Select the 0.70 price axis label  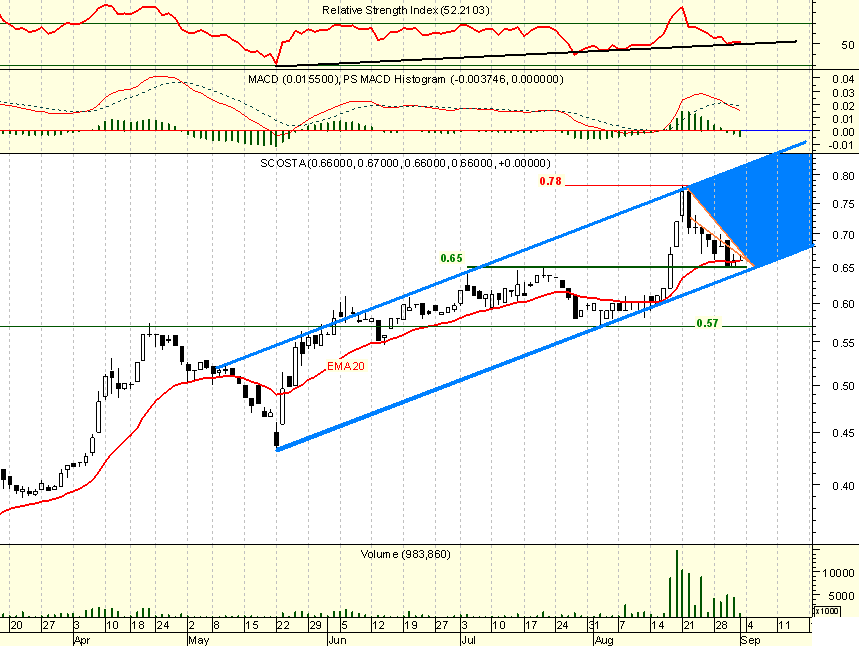click(843, 235)
